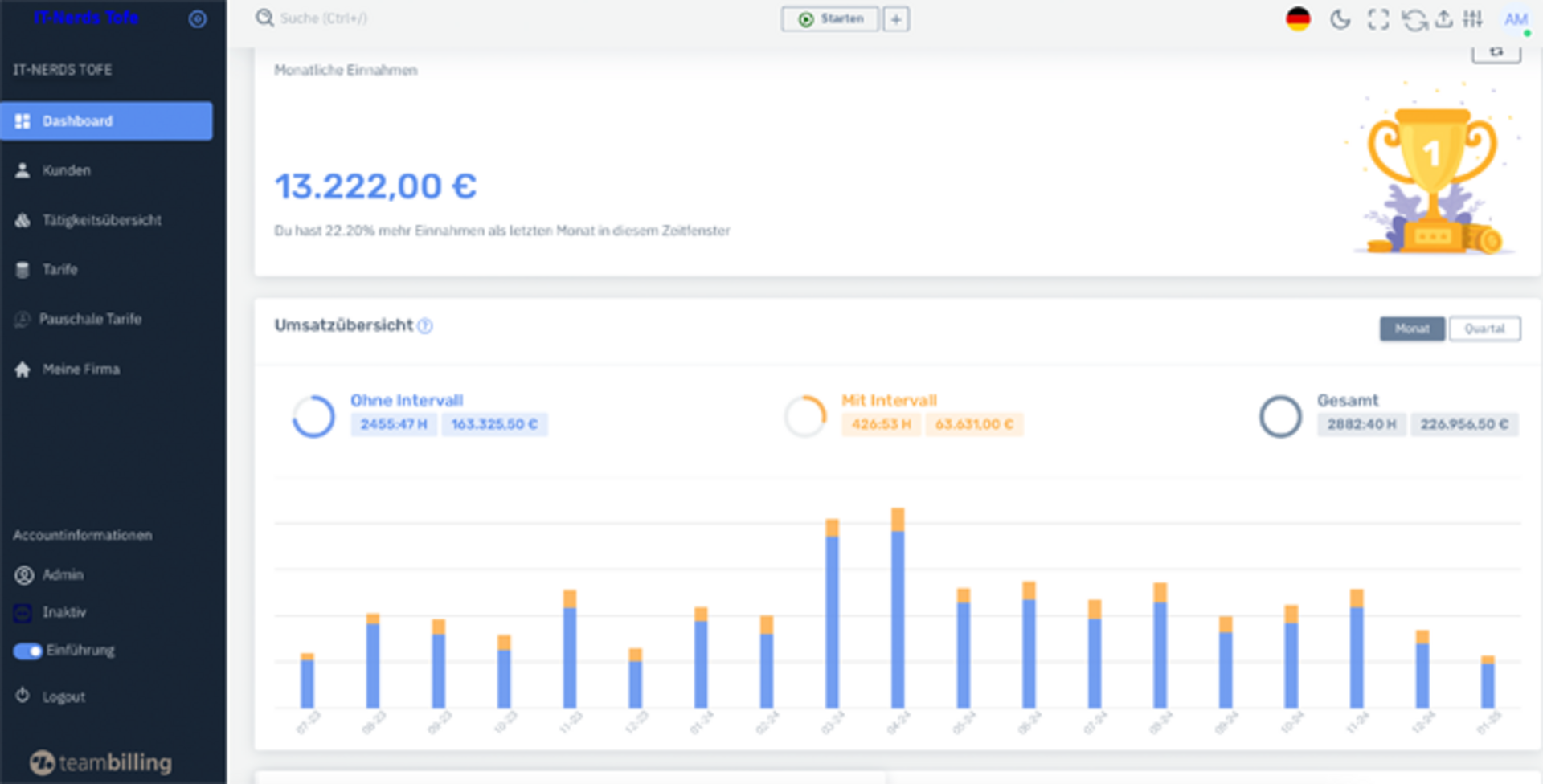1543x784 pixels.
Task: Click Logout in the sidebar
Action: point(63,696)
